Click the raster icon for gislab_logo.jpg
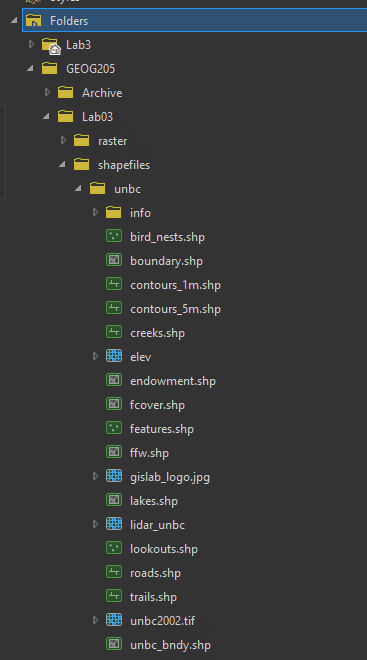Viewport: 367px width, 660px height. click(114, 476)
